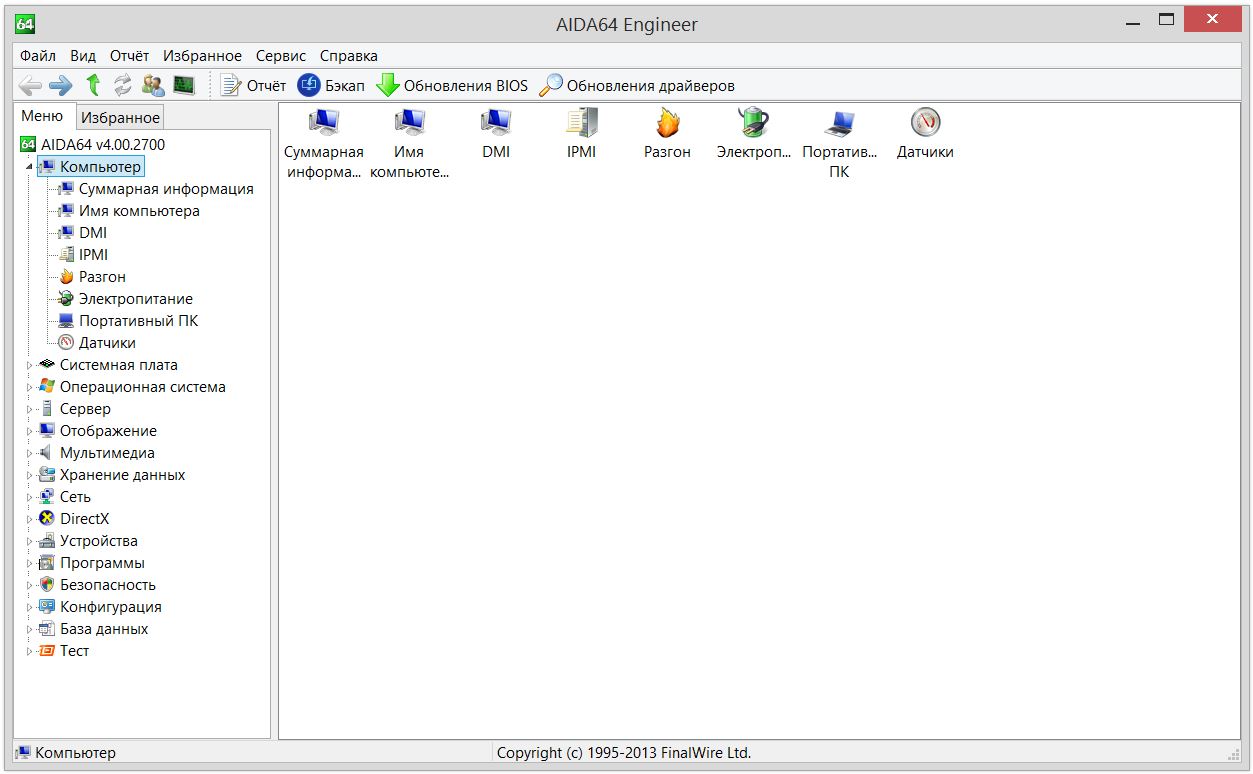Click the refresh toolbar icon
Viewport: 1253px width, 774px height.
pos(122,86)
